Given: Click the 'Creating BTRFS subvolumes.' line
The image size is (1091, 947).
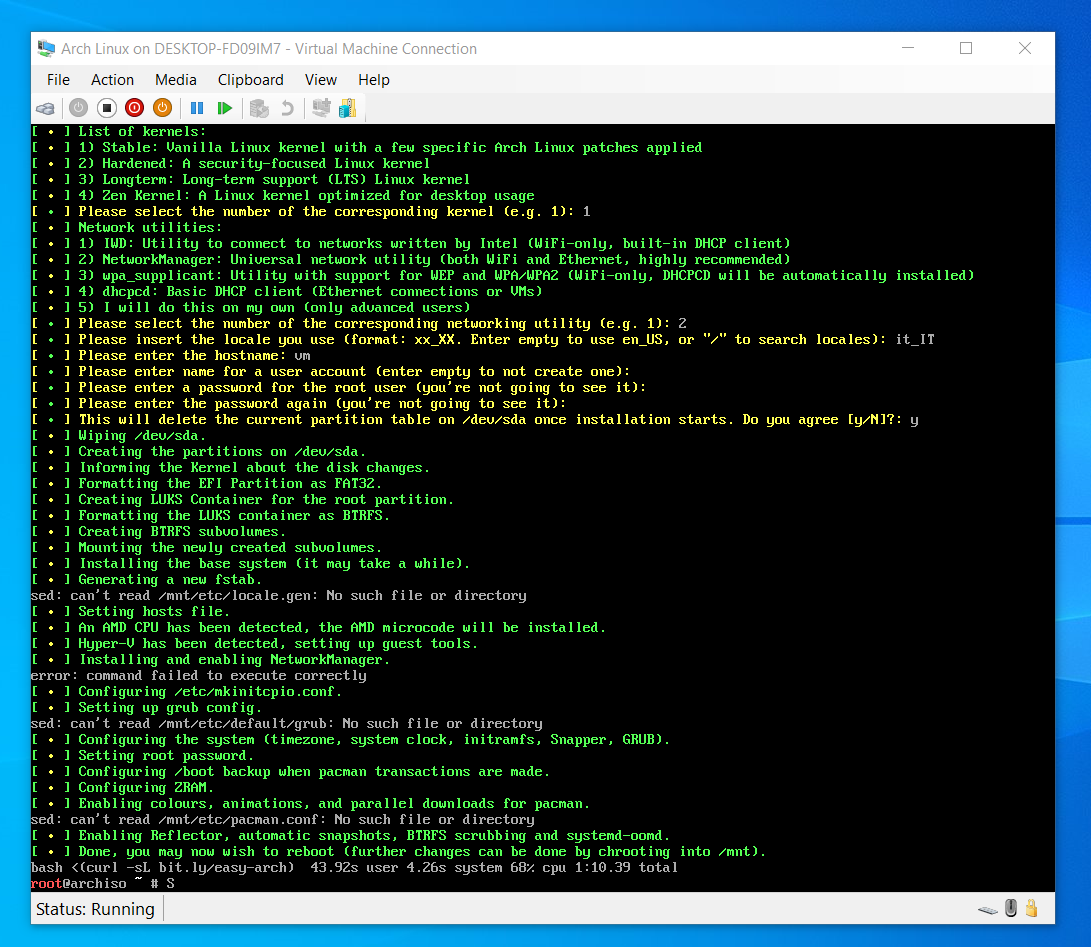Looking at the screenshot, I should coord(158,532).
